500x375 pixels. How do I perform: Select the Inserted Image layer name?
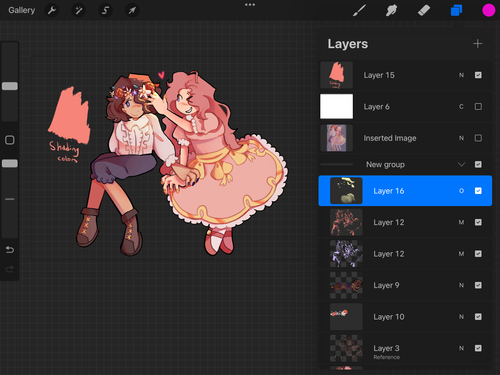click(390, 138)
